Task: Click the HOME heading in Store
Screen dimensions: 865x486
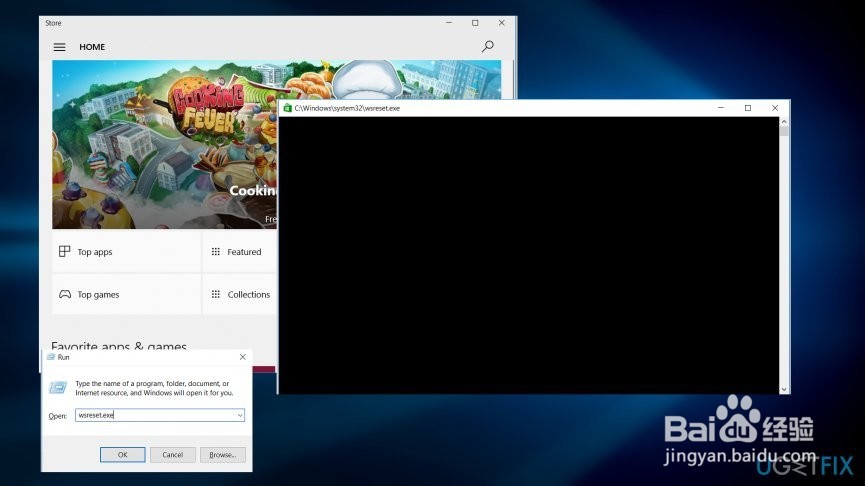Action: point(92,47)
